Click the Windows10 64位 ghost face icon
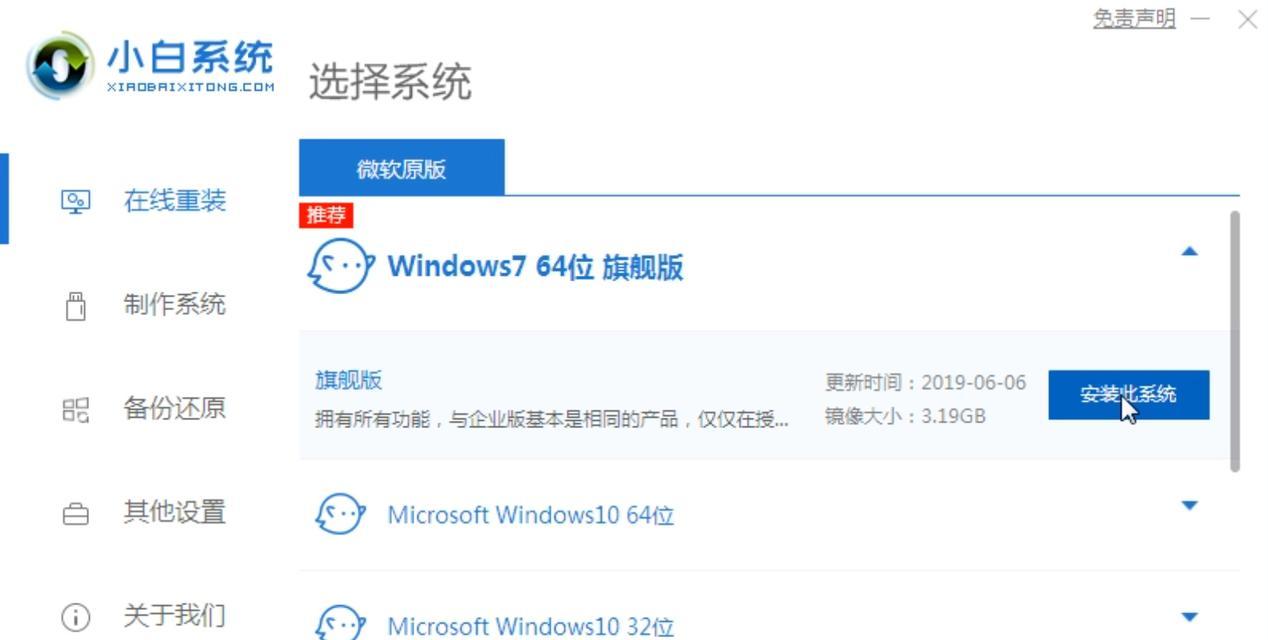 tap(340, 515)
